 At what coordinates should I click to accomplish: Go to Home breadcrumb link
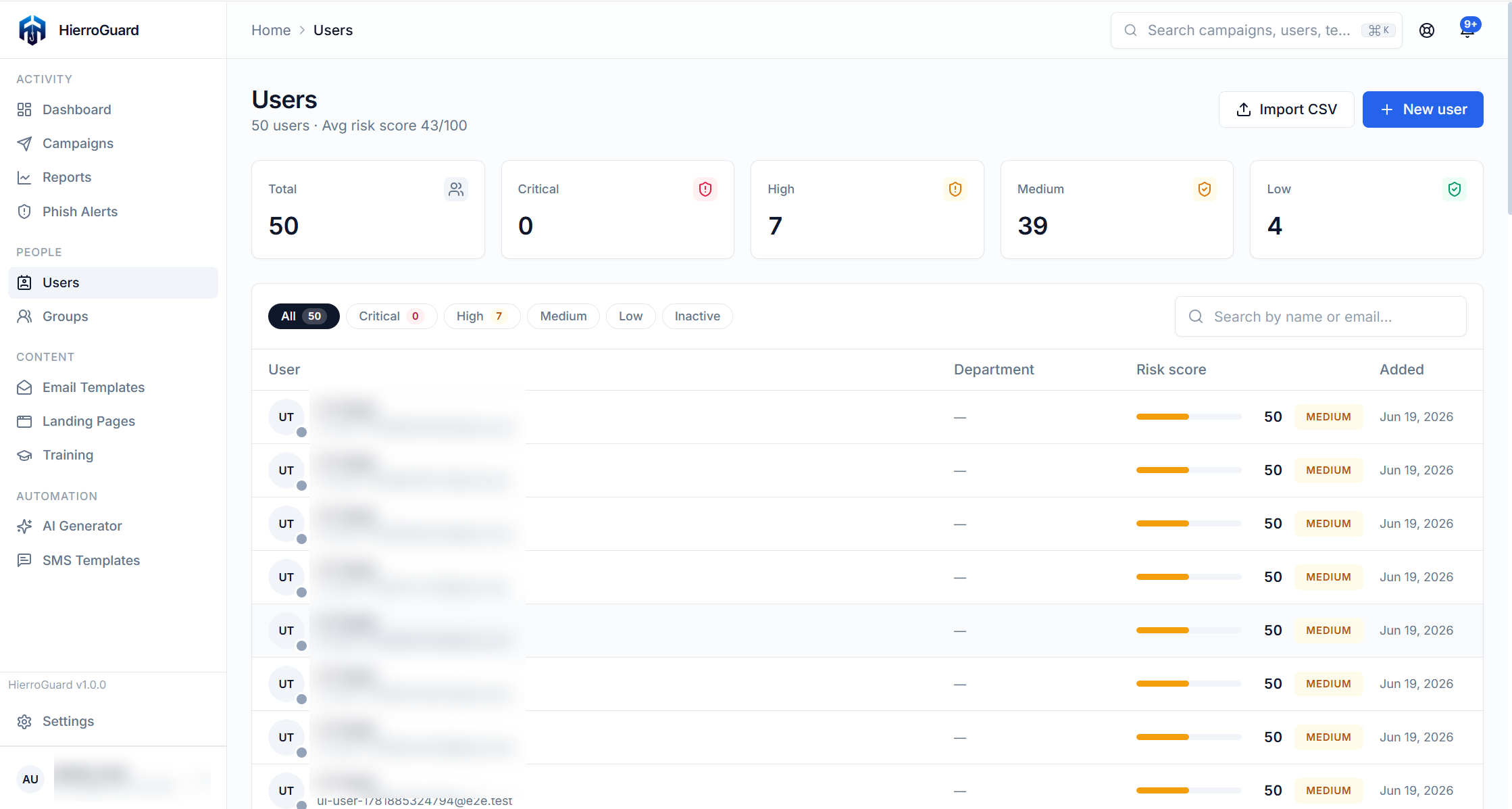point(271,30)
